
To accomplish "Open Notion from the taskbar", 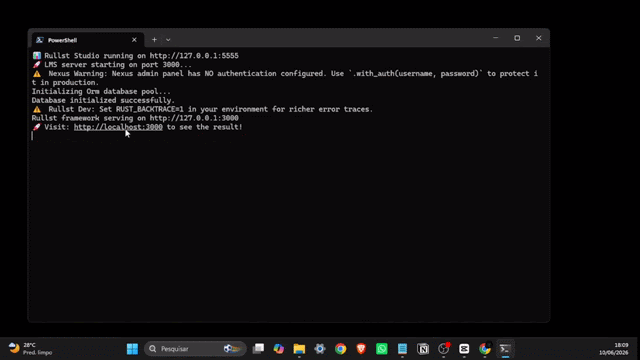I will point(423,349).
